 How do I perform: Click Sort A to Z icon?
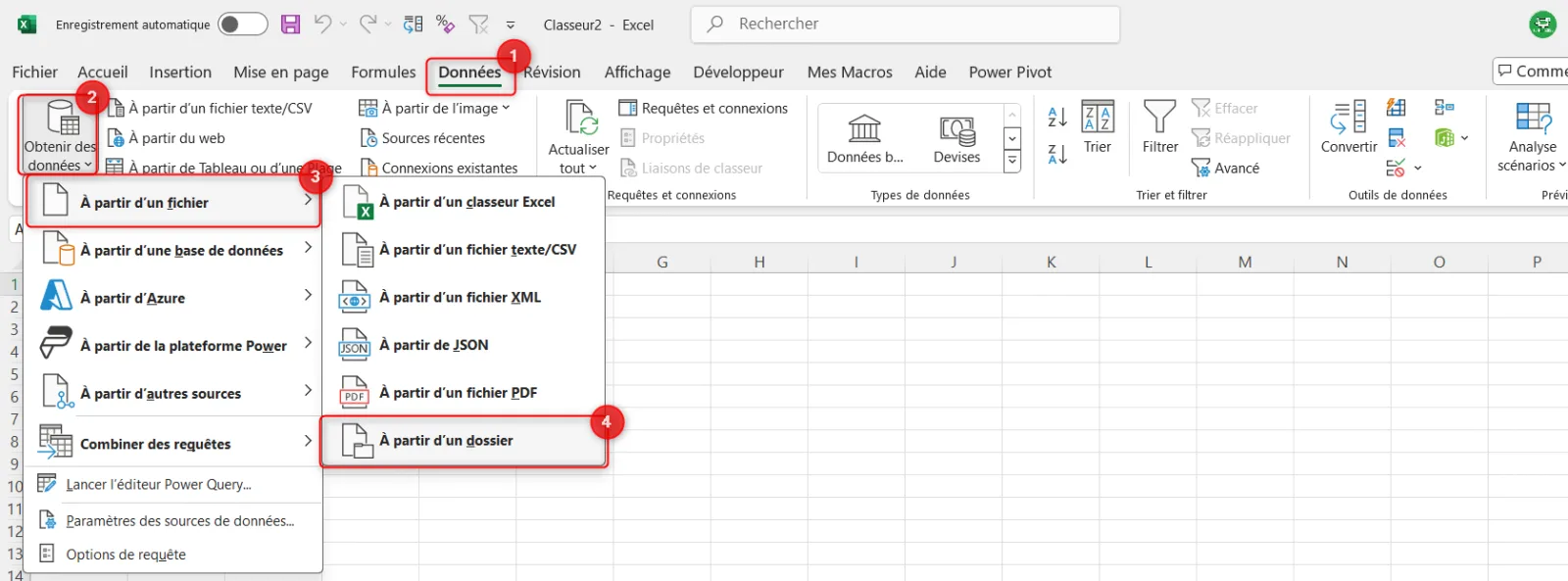[1057, 118]
